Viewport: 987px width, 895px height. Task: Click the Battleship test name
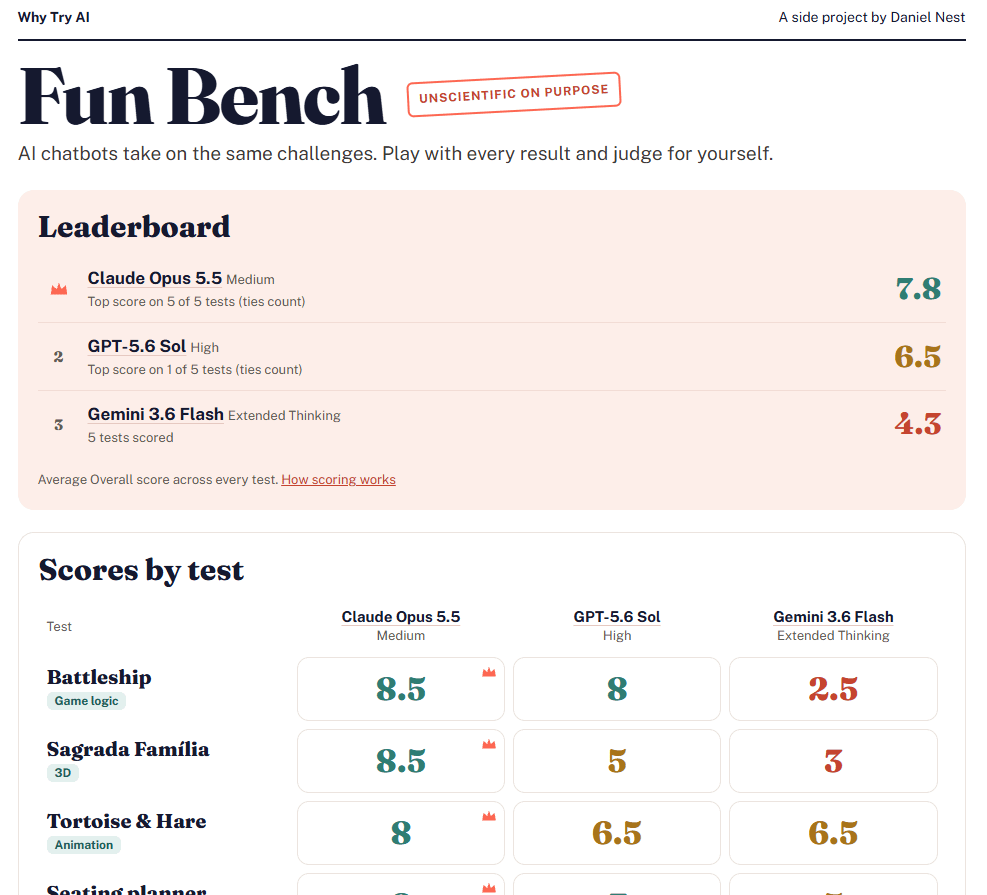point(99,677)
